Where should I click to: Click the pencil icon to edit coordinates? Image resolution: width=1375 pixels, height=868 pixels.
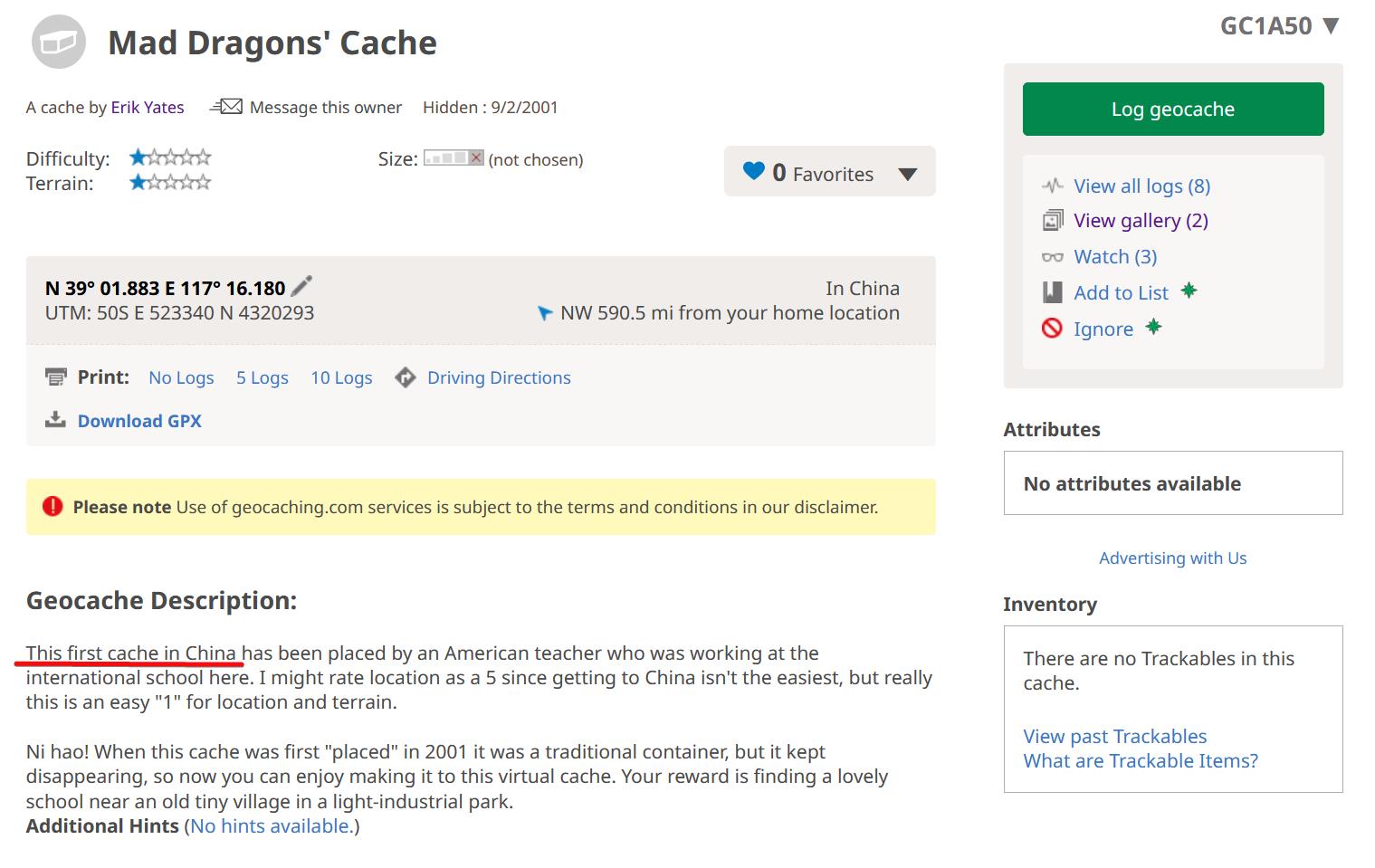point(301,286)
